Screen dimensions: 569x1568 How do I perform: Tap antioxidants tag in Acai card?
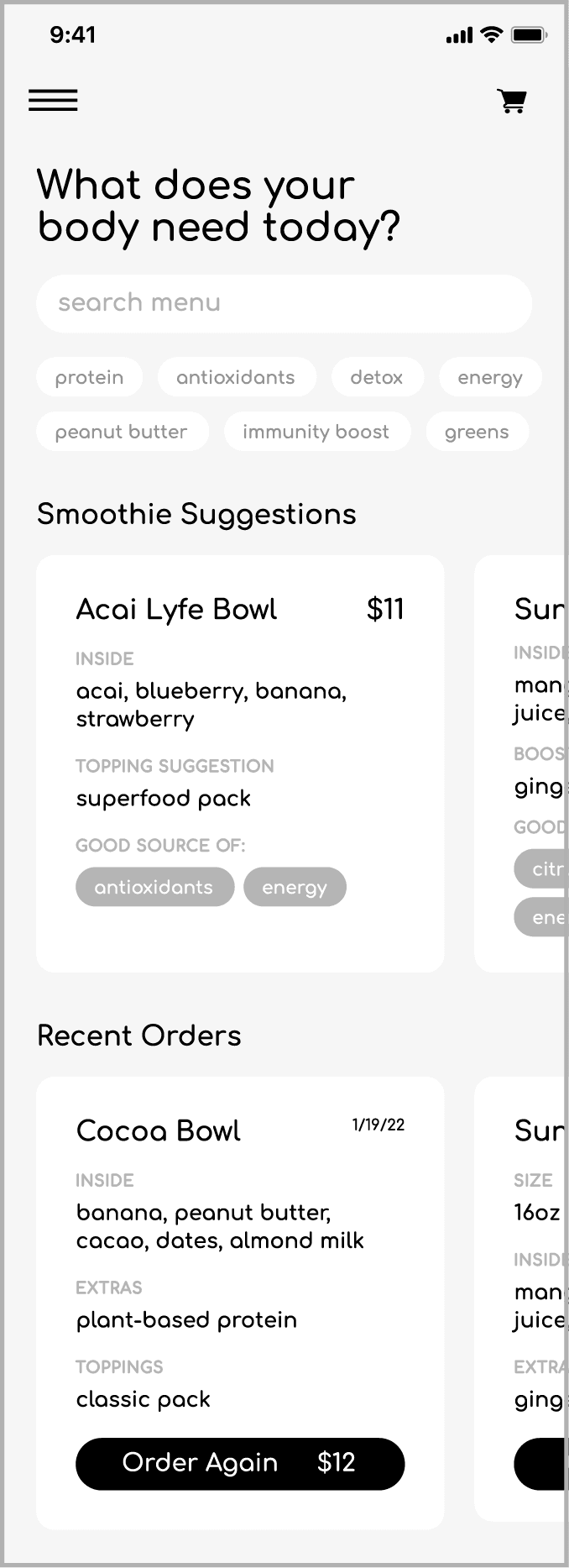(154, 887)
